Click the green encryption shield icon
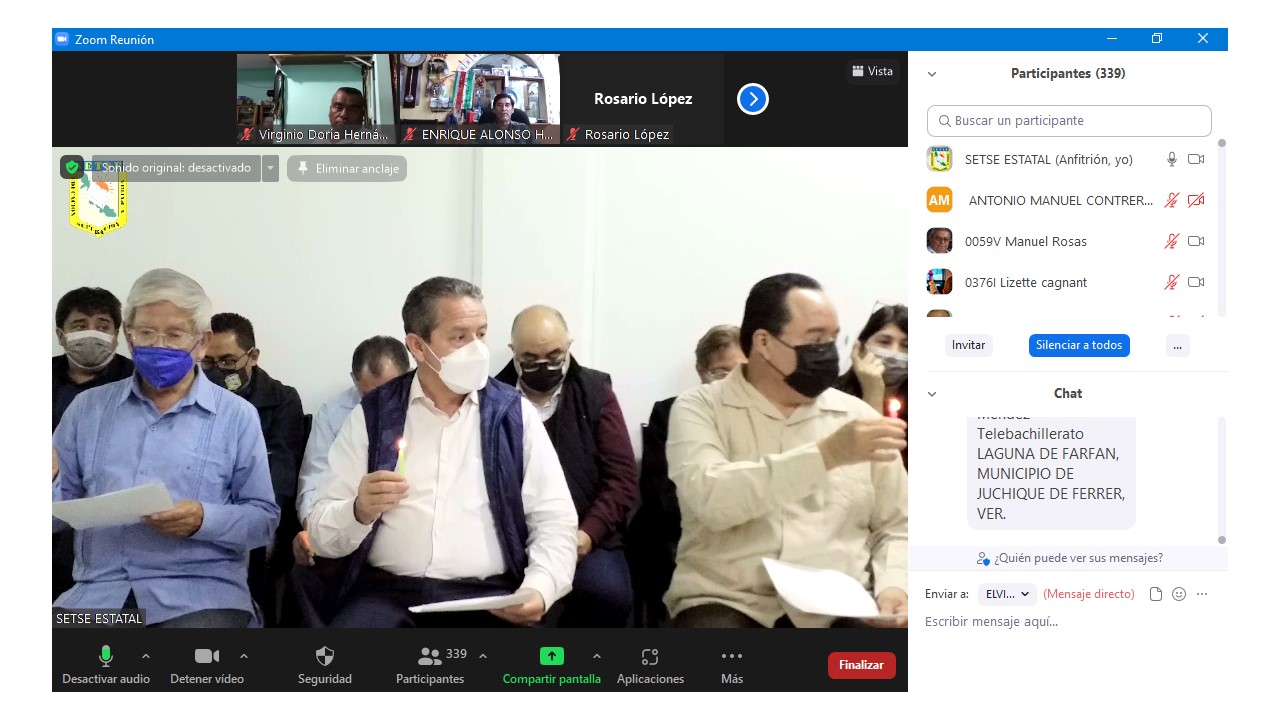This screenshot has width=1280, height=720. (72, 167)
